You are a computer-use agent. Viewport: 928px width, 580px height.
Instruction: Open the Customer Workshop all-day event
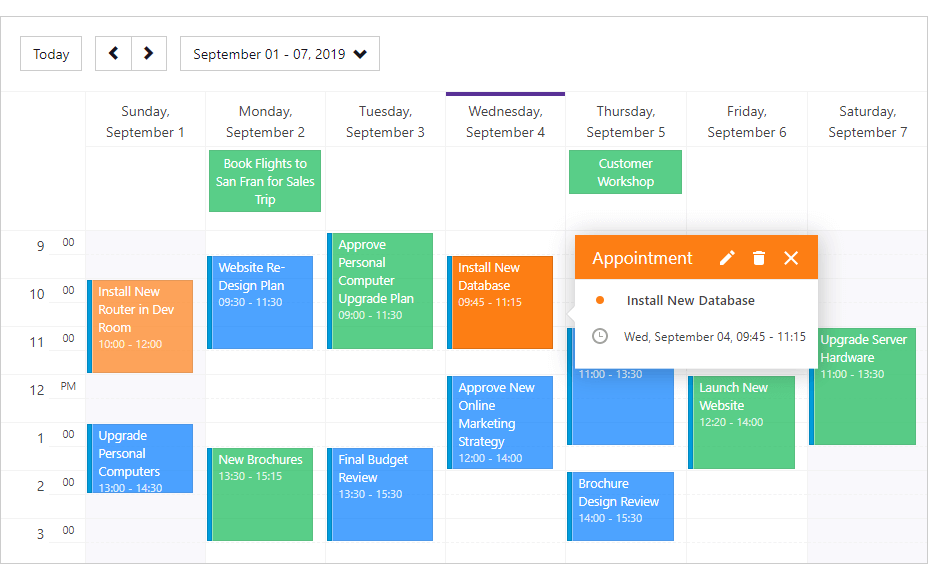[625, 172]
